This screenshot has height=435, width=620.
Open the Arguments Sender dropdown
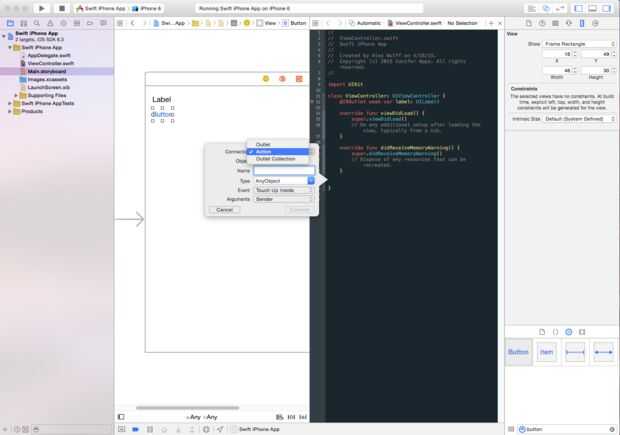[x=284, y=199]
